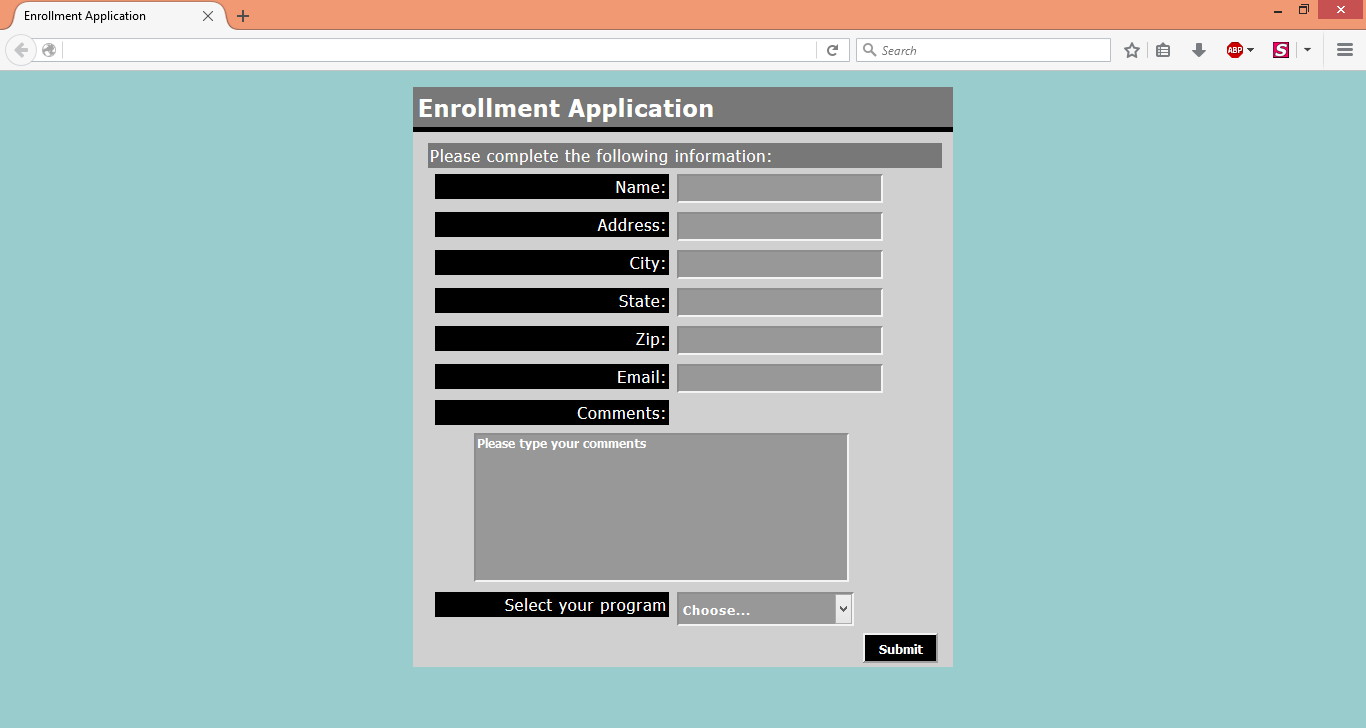Screen dimensions: 1366x728
Task: Select the Enrollment Application tab
Action: tap(100, 16)
